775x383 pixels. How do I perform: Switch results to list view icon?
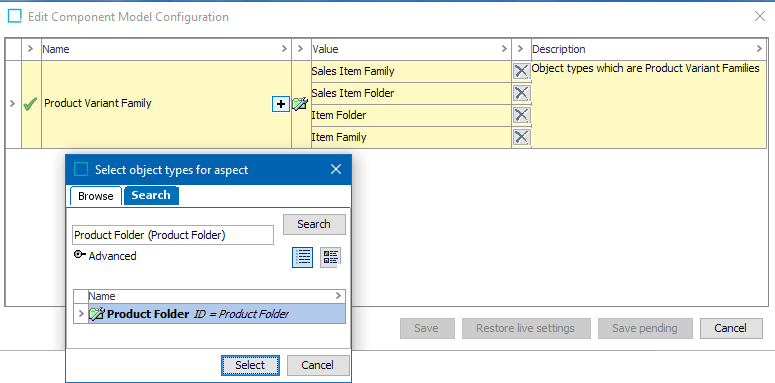tap(302, 257)
